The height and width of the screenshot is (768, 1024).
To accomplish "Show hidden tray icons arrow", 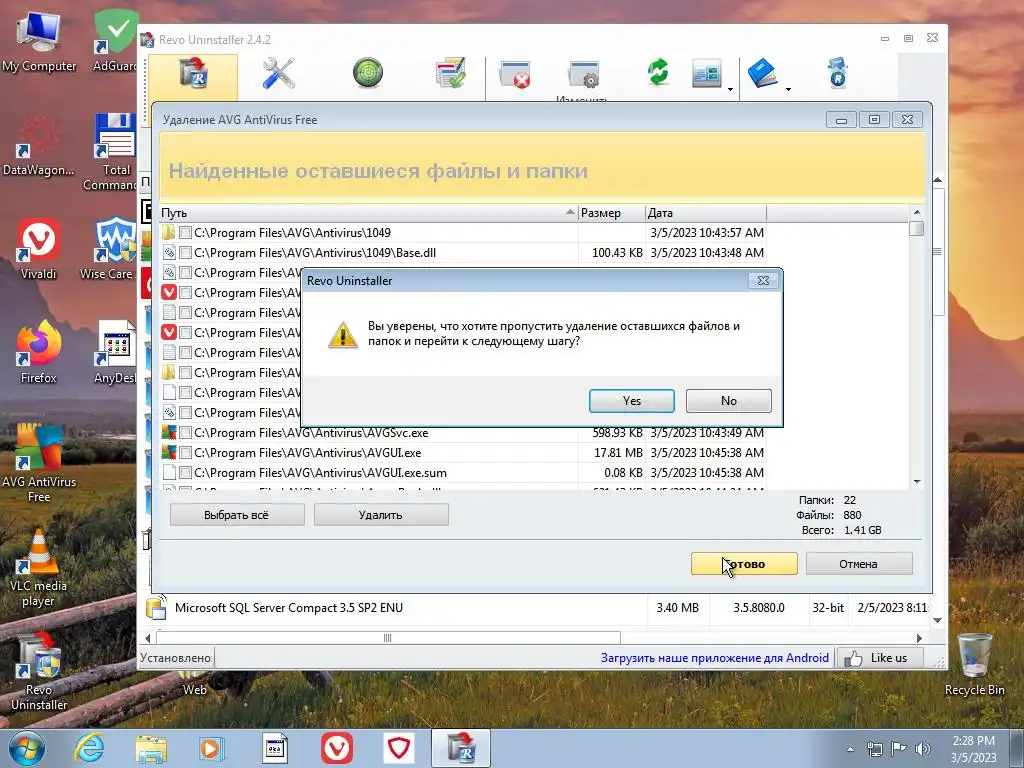I will 850,749.
